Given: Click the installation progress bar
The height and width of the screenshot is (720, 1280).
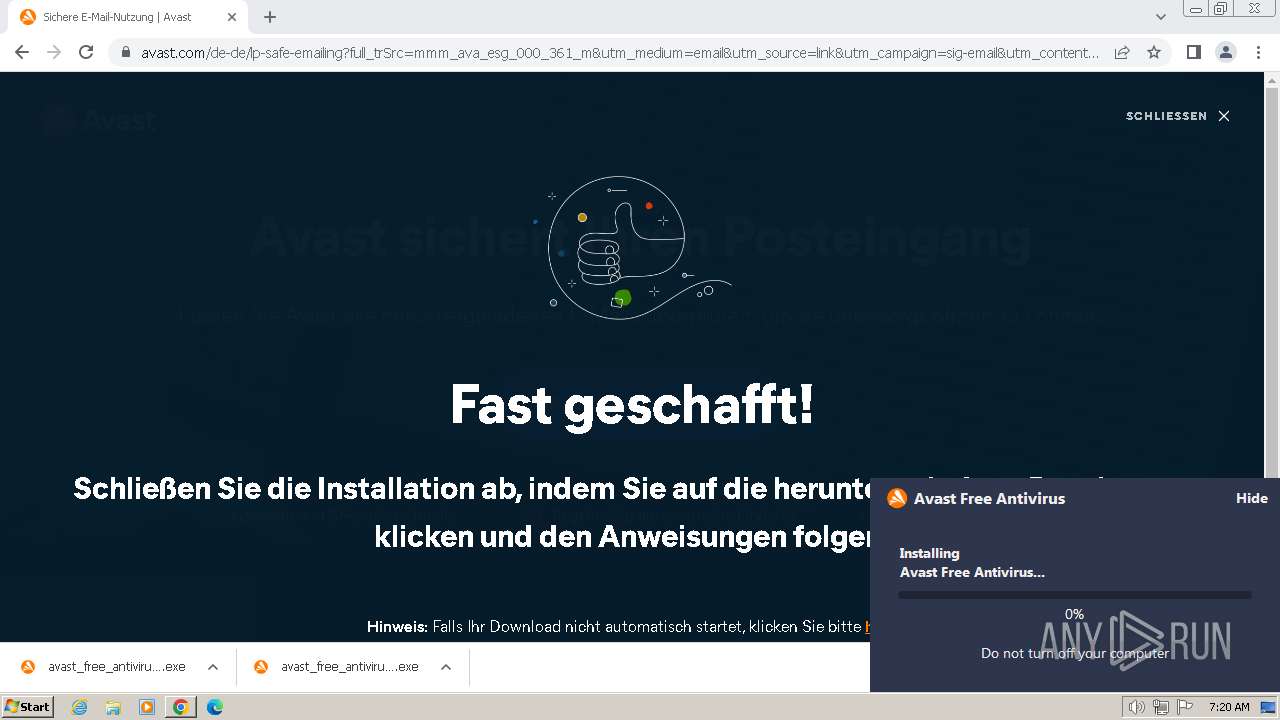Looking at the screenshot, I should coord(1075,595).
